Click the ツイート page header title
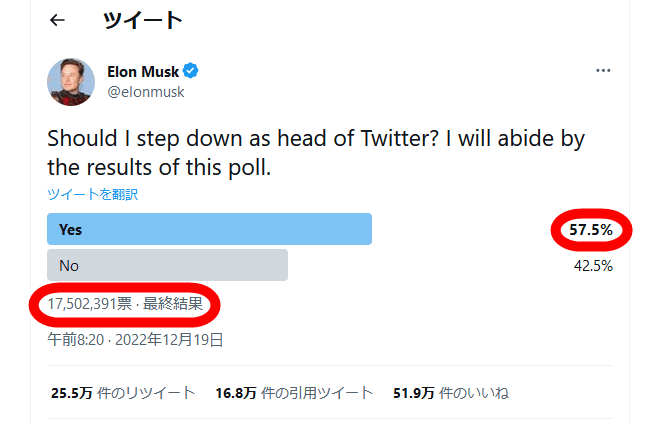The image size is (651, 424). (x=142, y=20)
